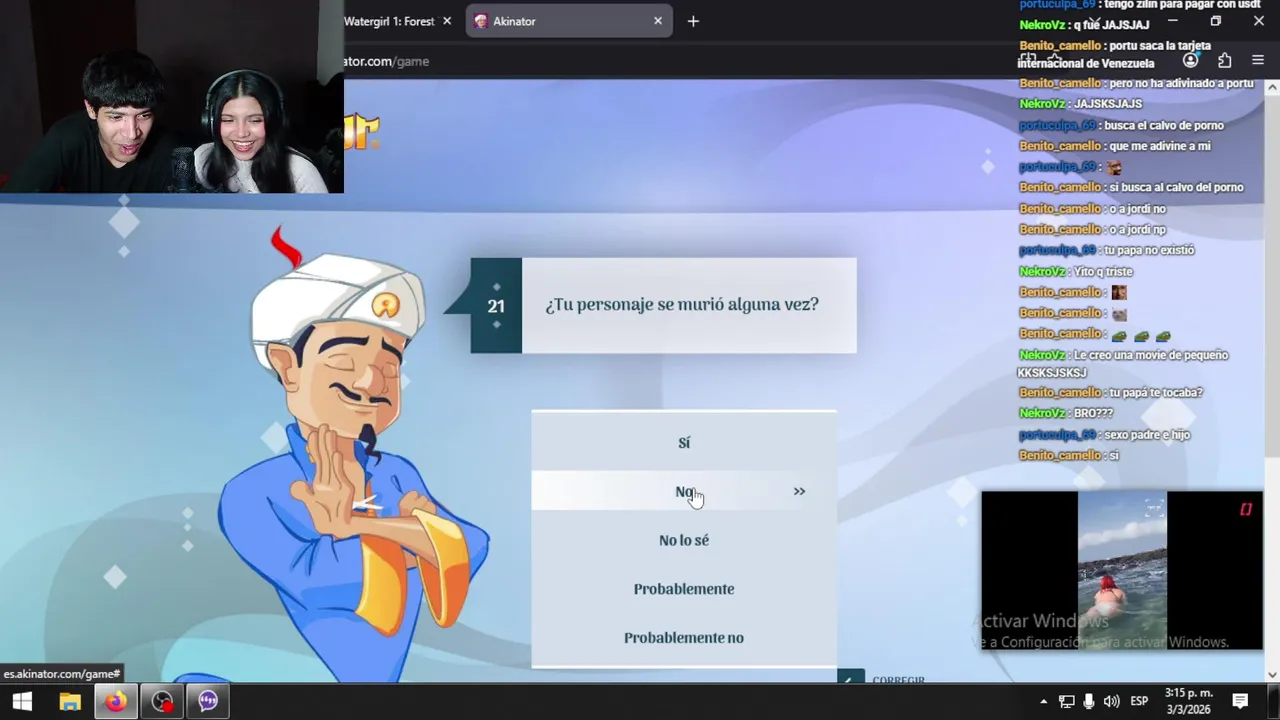
Task: Open the purple chat app in taskbar
Action: [208, 701]
